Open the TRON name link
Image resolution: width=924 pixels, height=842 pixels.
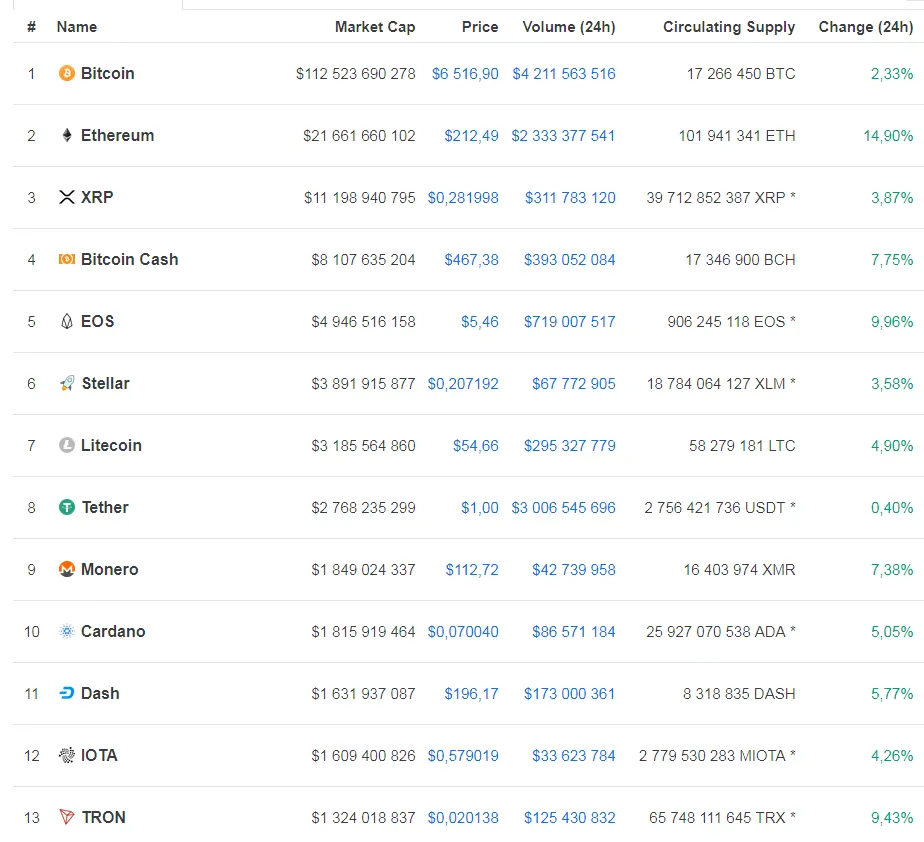[104, 817]
